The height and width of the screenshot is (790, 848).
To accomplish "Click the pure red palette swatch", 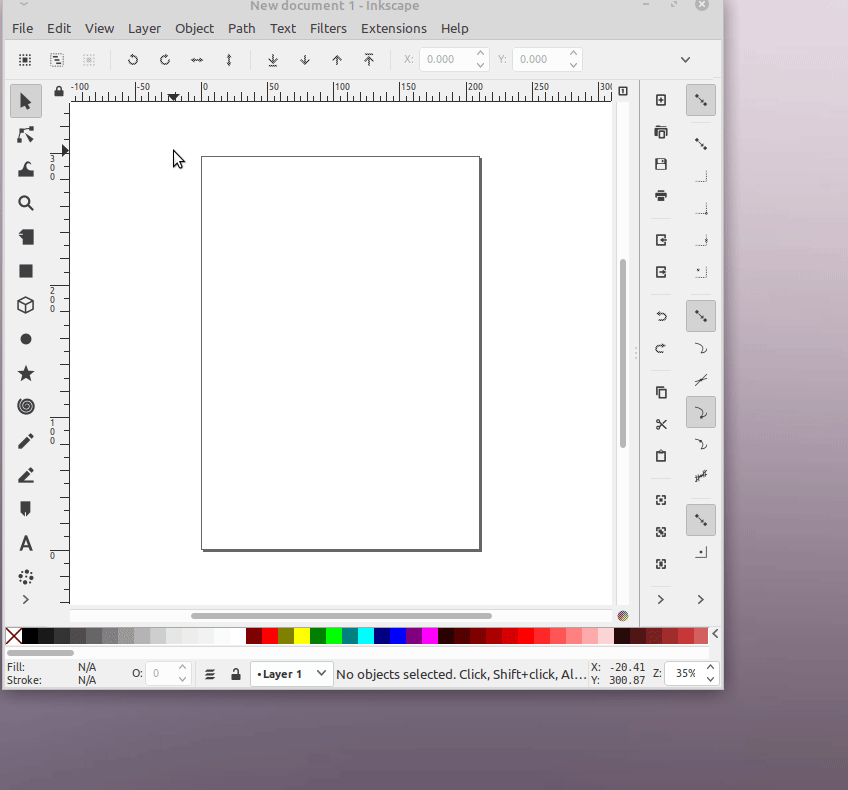I will (270, 636).
